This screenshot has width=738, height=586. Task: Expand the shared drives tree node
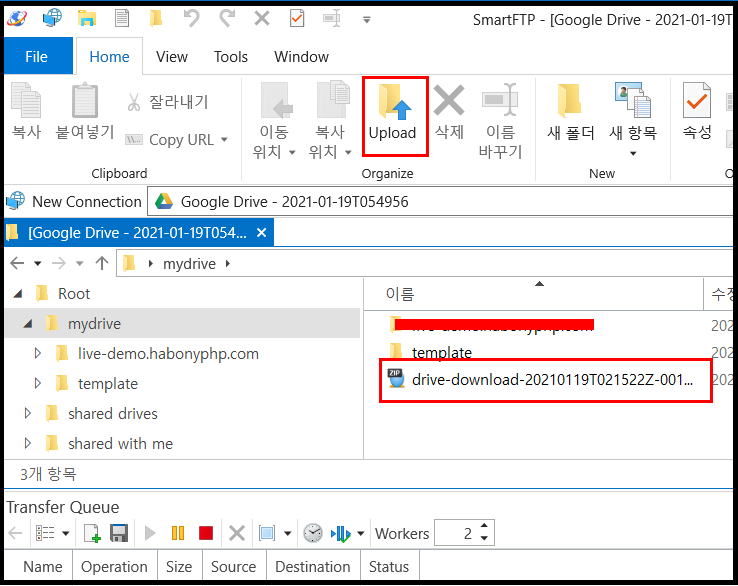point(27,414)
